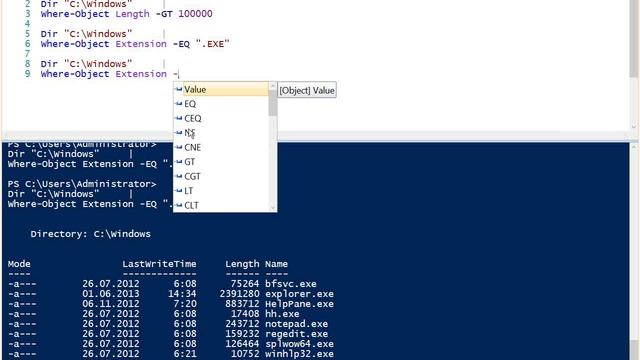
Task: Click the parameter icon beside CLT
Action: pos(178,205)
